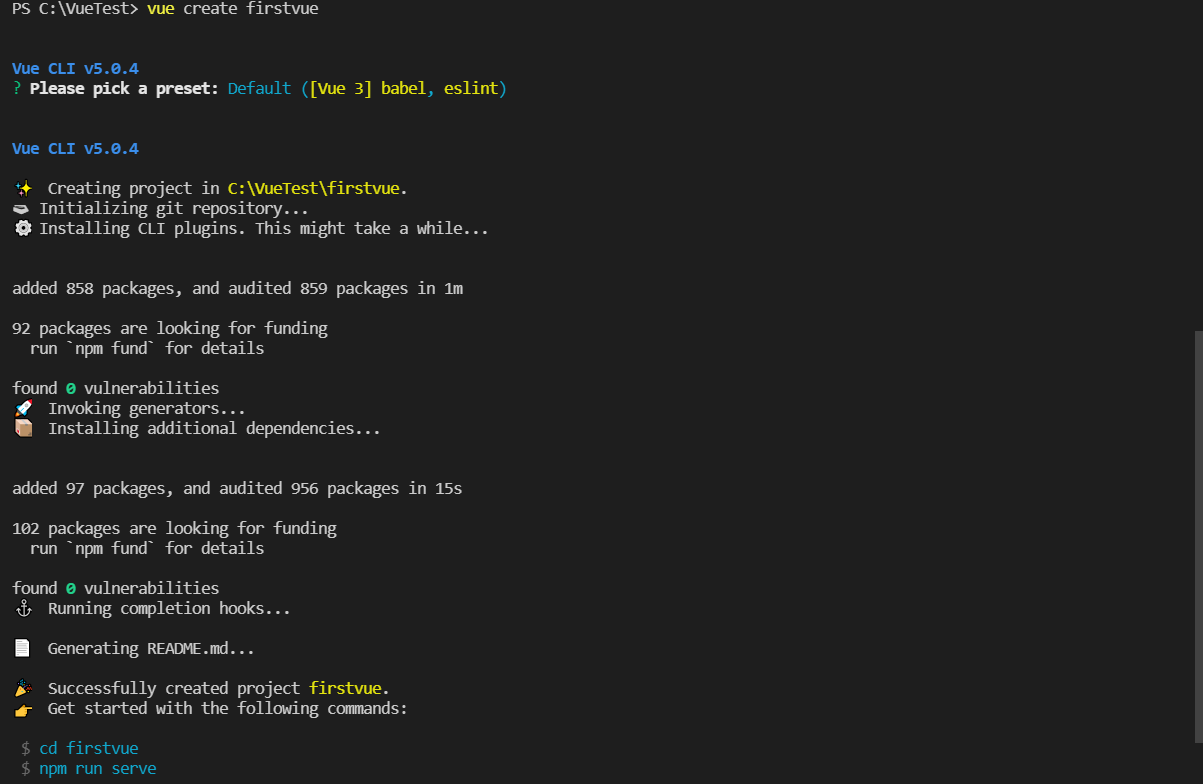Click pointing hand emoji before 'Get started'
The image size is (1203, 784).
point(24,708)
